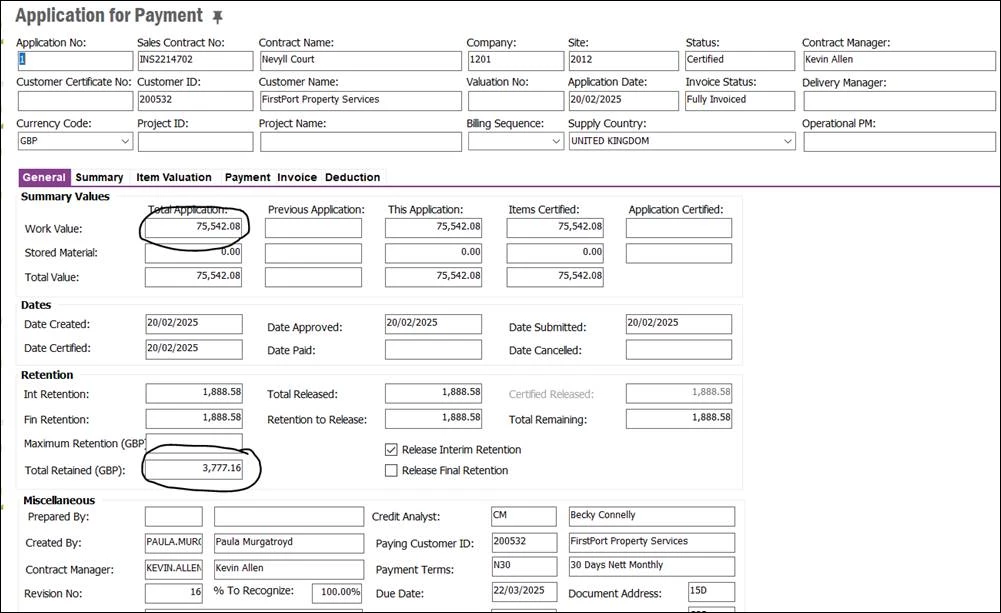1001x613 pixels.
Task: Open the Supply Country dropdown
Action: pos(788,141)
